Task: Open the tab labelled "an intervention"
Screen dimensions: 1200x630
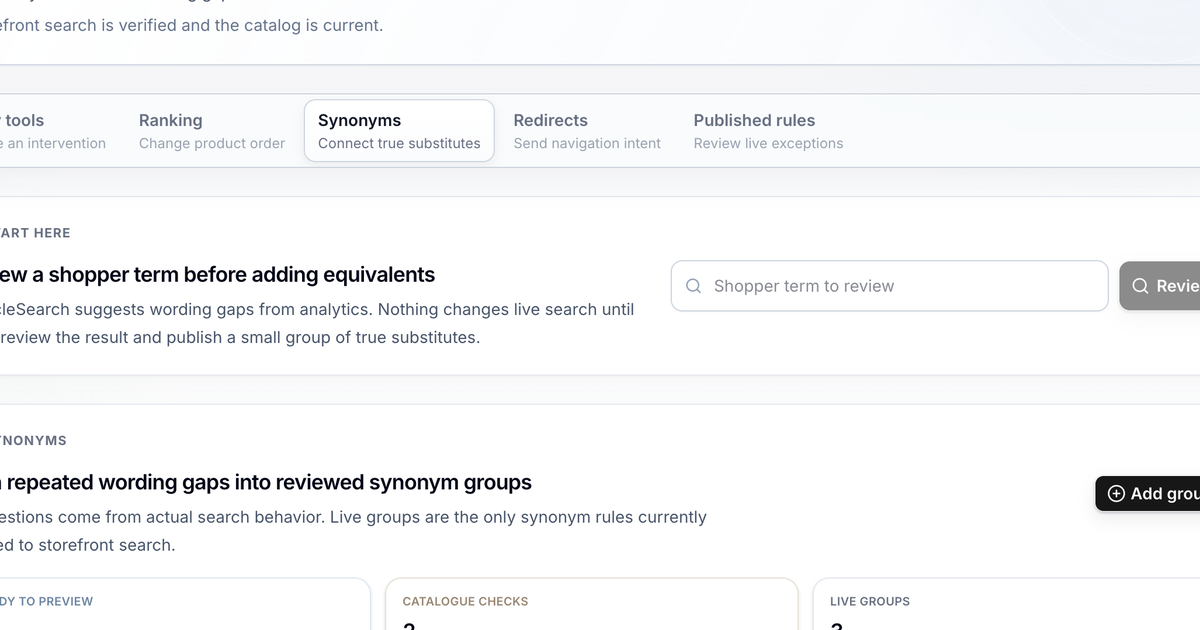Action: click(x=52, y=131)
